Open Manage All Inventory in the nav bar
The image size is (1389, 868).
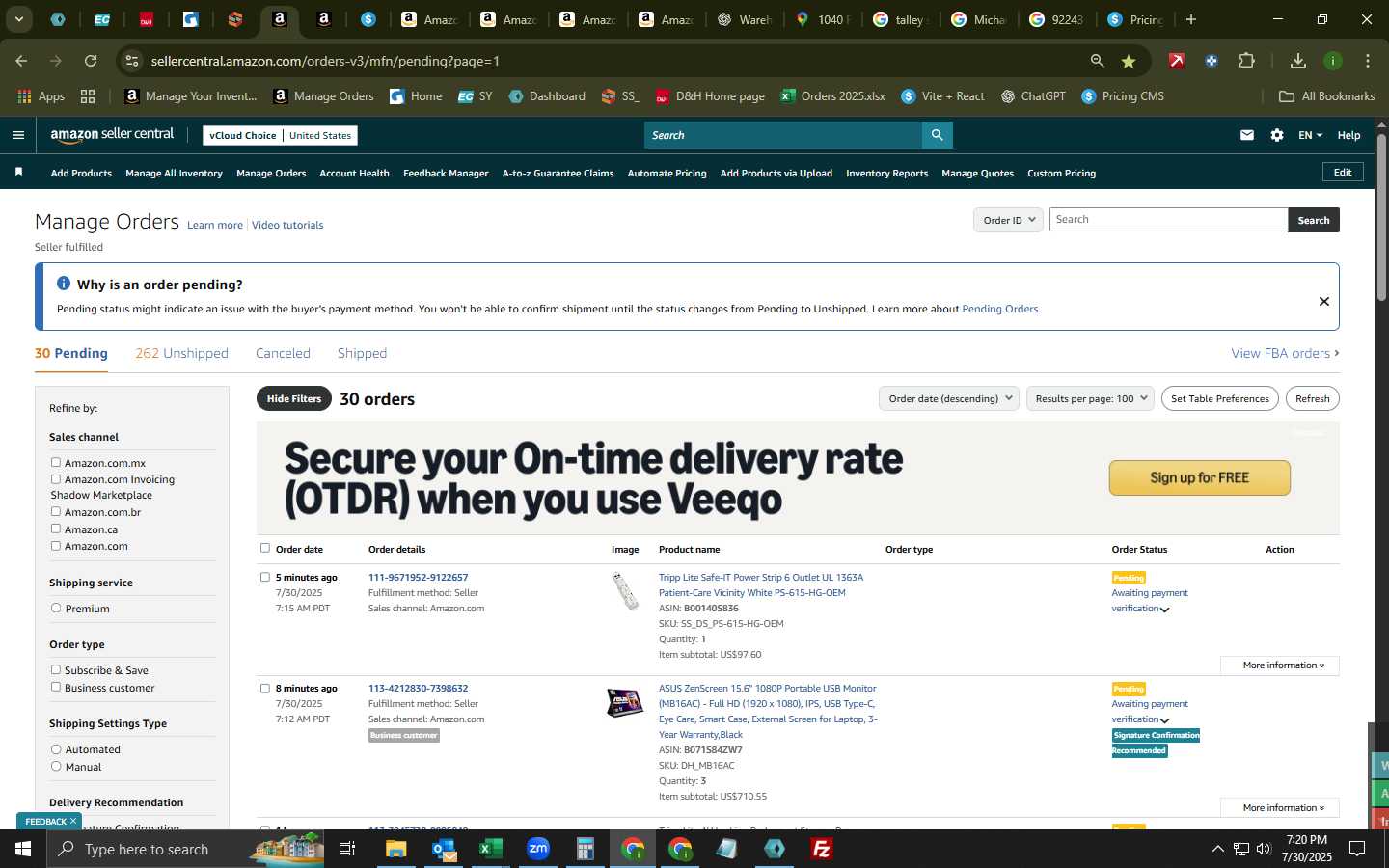[x=174, y=173]
